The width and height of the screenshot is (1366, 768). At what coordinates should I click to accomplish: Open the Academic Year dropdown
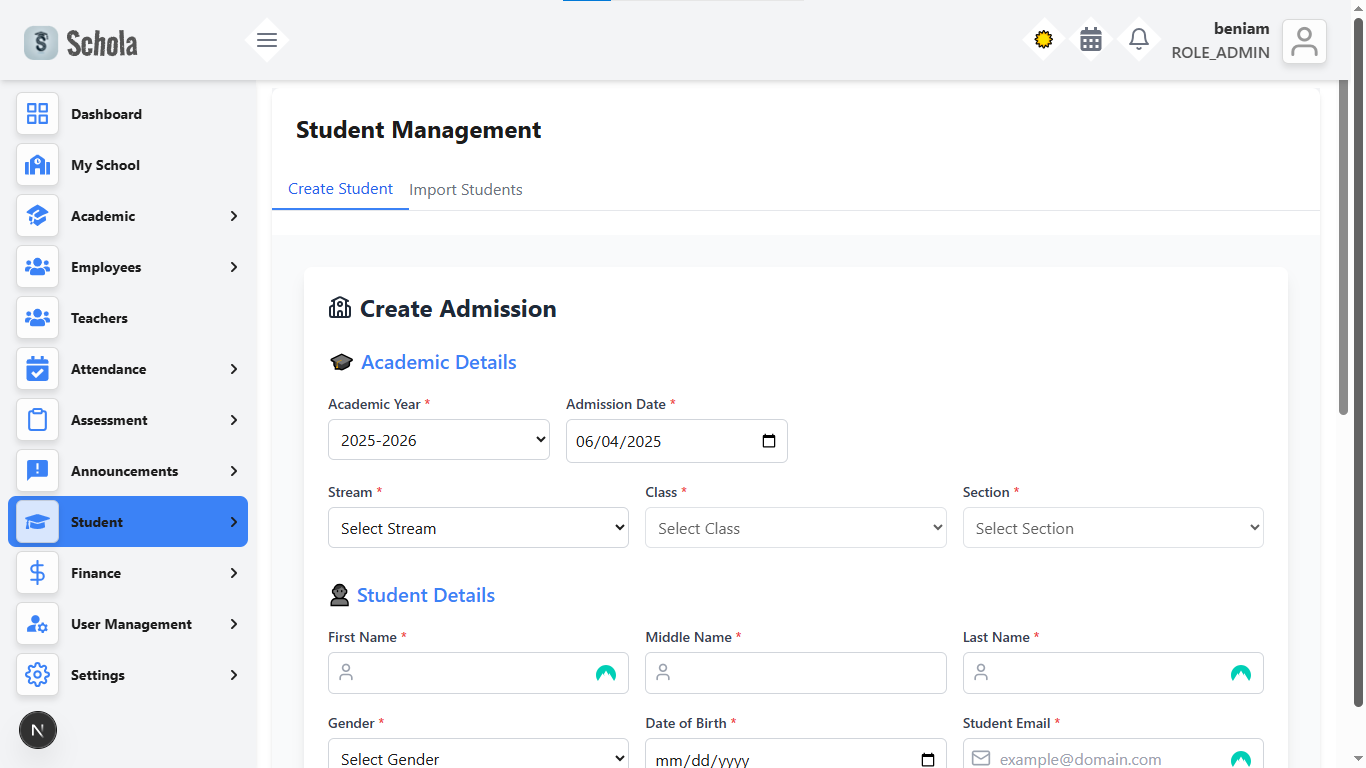click(x=438, y=439)
